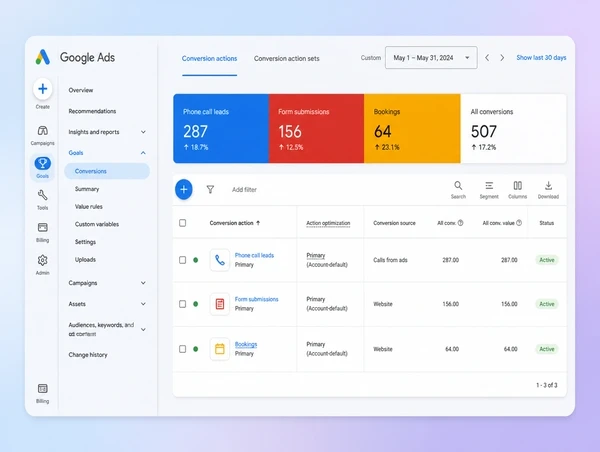The image size is (600, 452).
Task: Click 'Calls from ads' conversion source cell
Action: [x=390, y=260]
